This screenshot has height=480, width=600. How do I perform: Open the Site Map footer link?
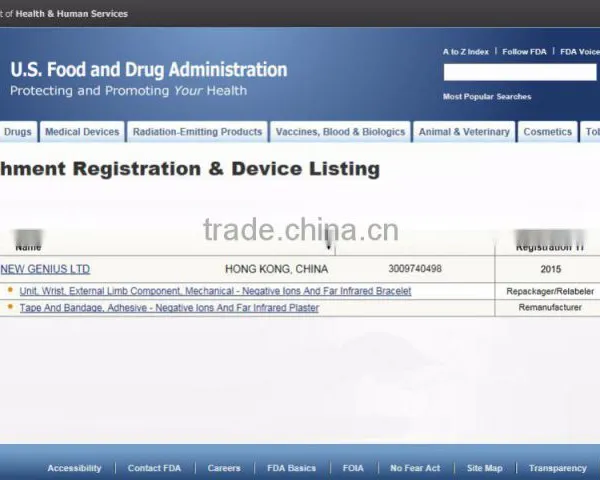[x=484, y=468]
